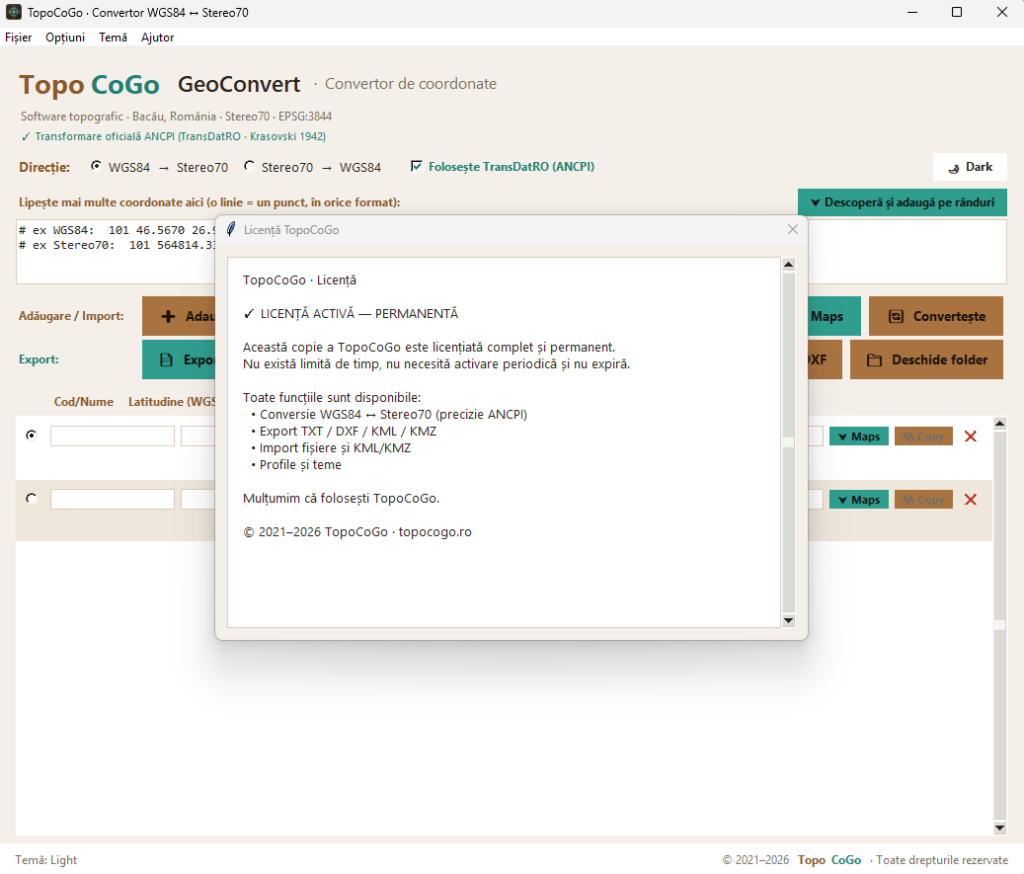This screenshot has height=874, width=1024.
Task: Select WGS84 → Stereo70 direction radio
Action: tap(96, 166)
